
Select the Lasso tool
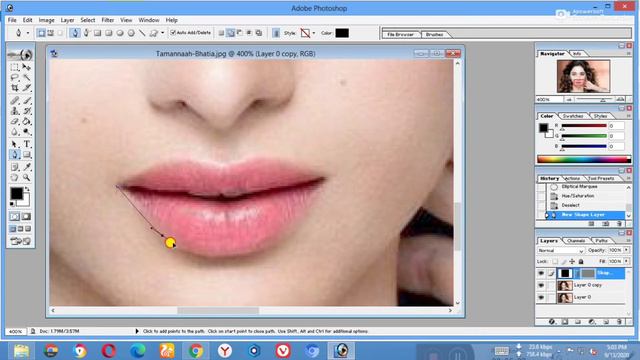pos(15,77)
